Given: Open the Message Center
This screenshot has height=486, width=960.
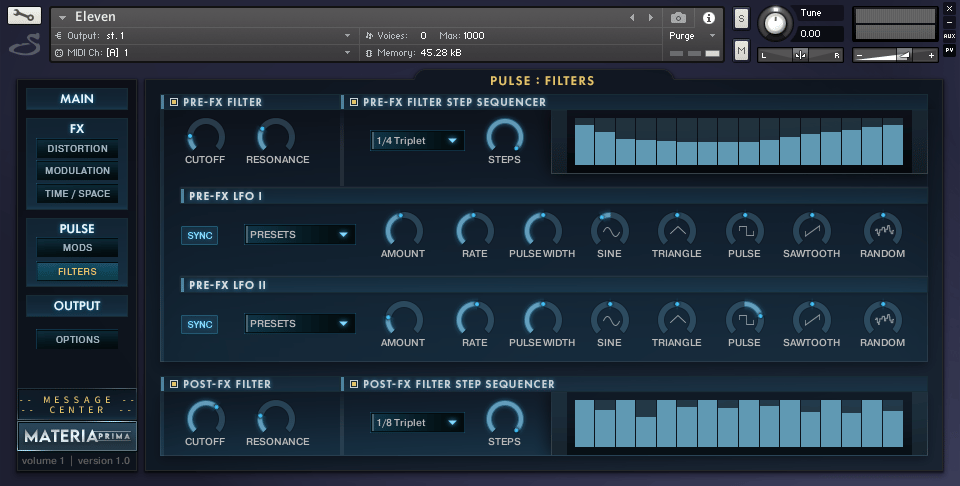Looking at the screenshot, I should pyautogui.click(x=77, y=405).
